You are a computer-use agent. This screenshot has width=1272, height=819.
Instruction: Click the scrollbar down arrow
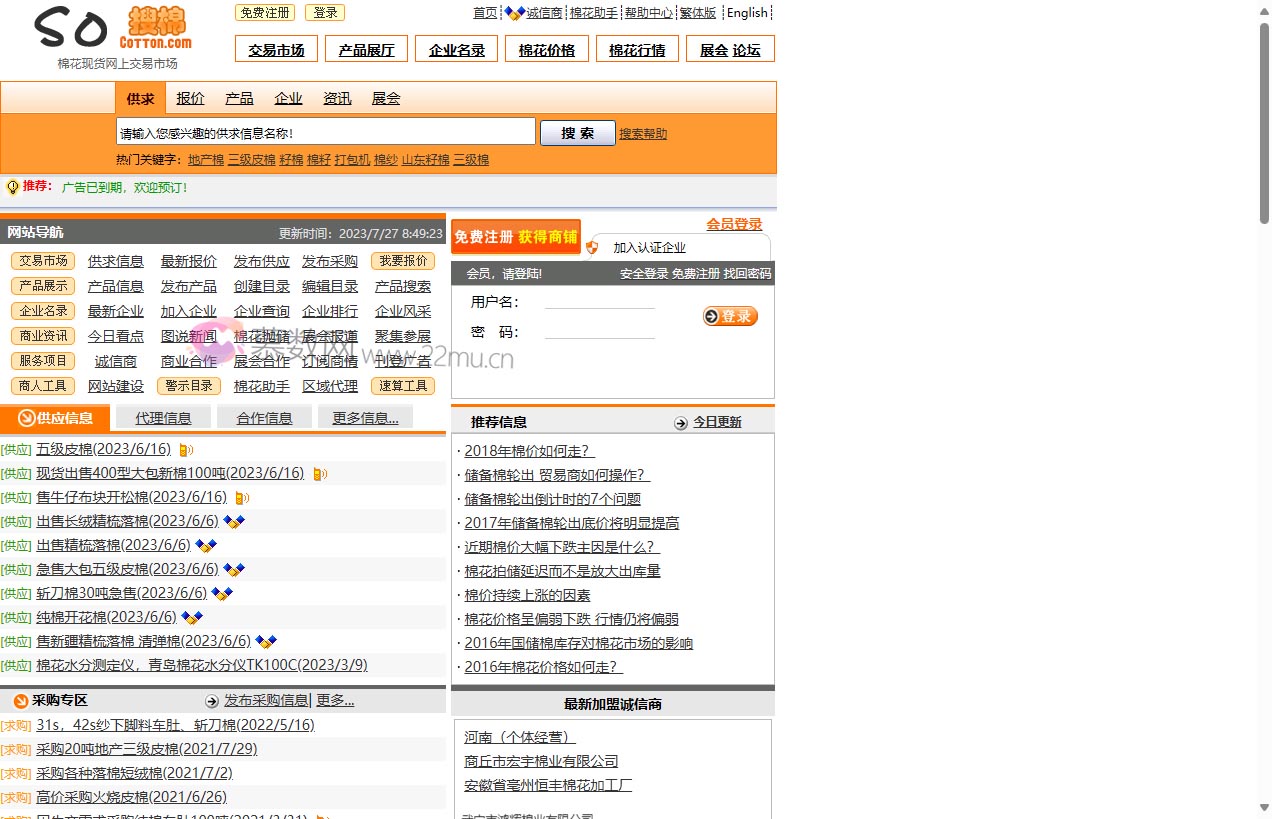(1263, 808)
